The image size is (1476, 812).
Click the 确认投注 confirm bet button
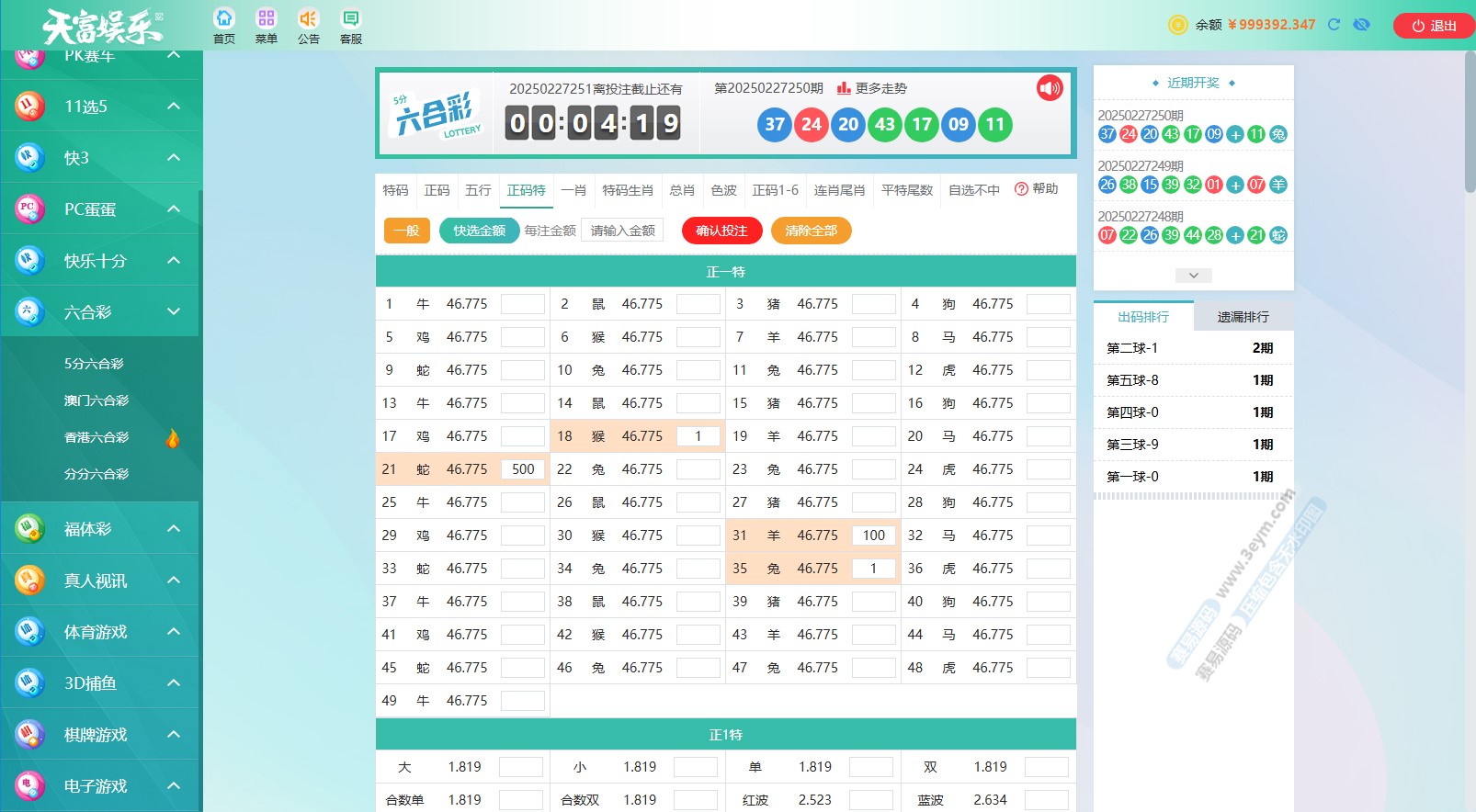721,231
